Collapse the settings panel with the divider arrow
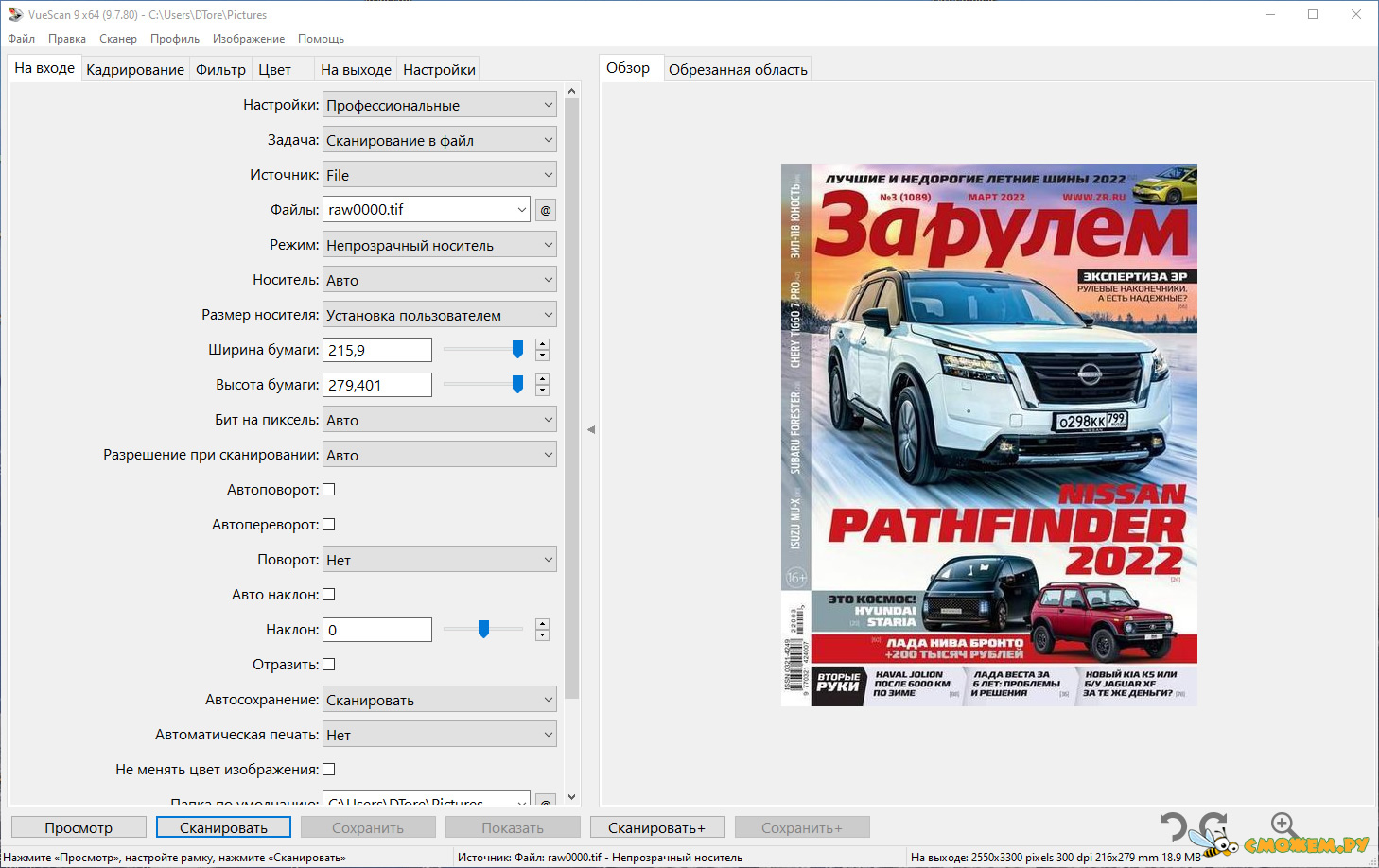Screen dimensions: 1379x868 [591, 429]
